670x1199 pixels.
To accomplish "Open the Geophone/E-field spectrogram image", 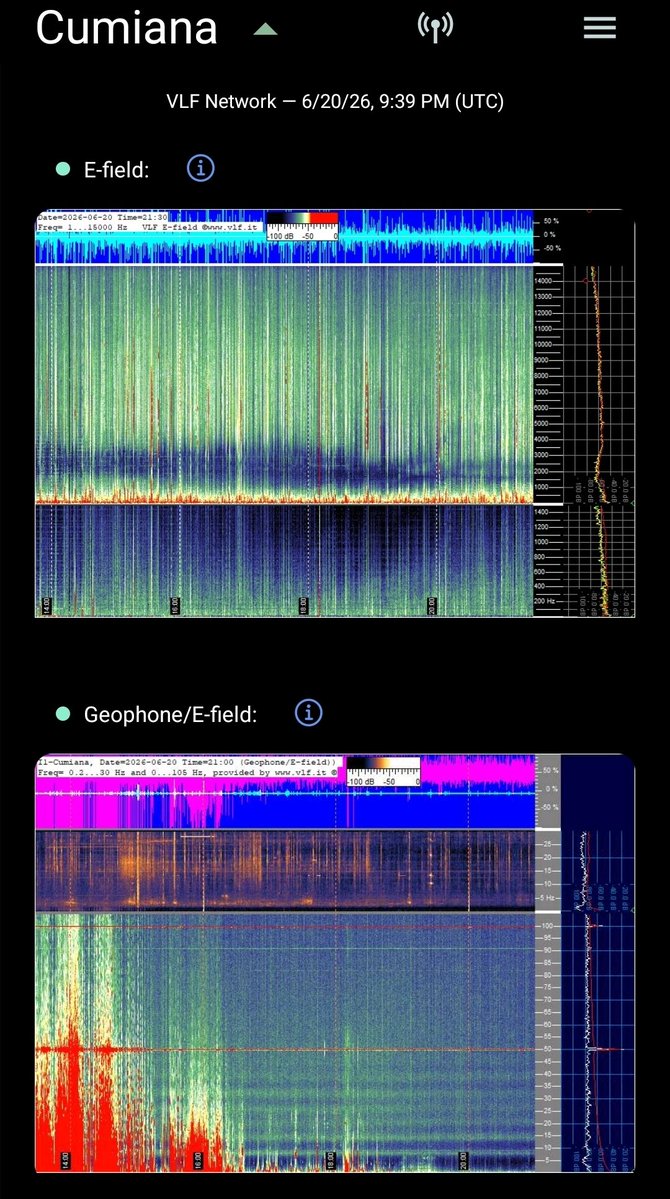I will pos(335,963).
